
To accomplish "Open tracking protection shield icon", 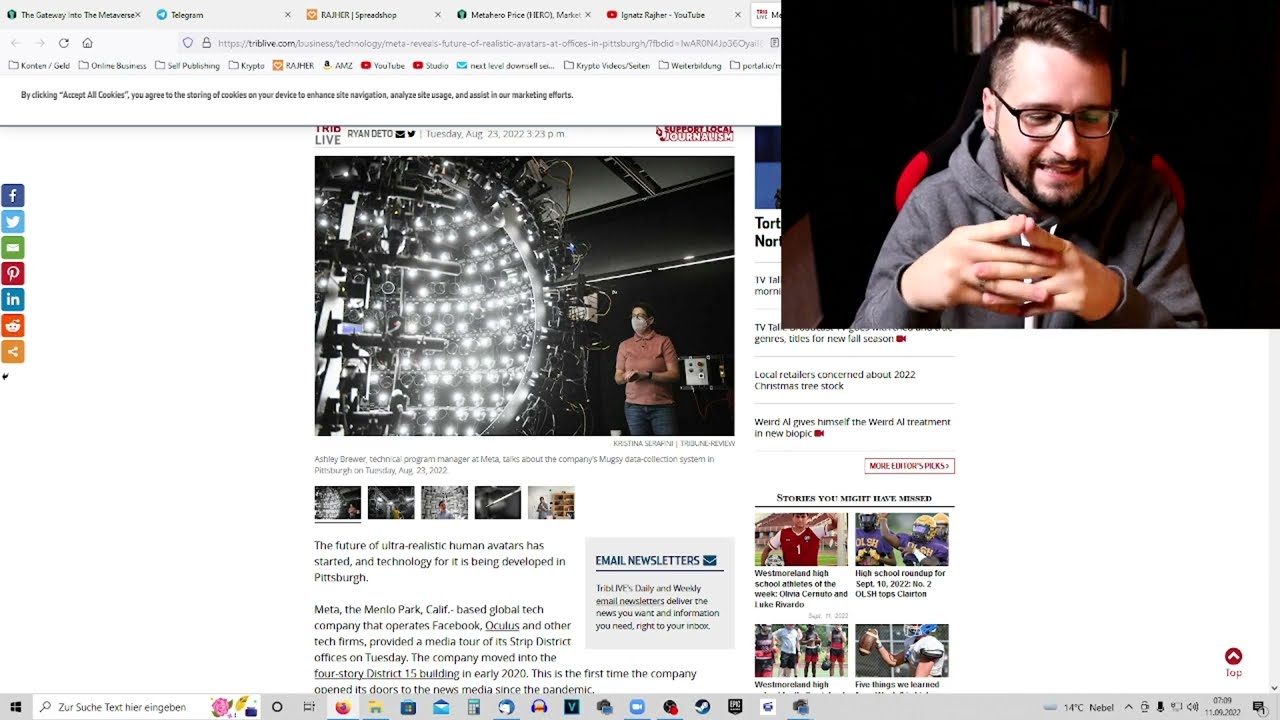I will tap(187, 43).
